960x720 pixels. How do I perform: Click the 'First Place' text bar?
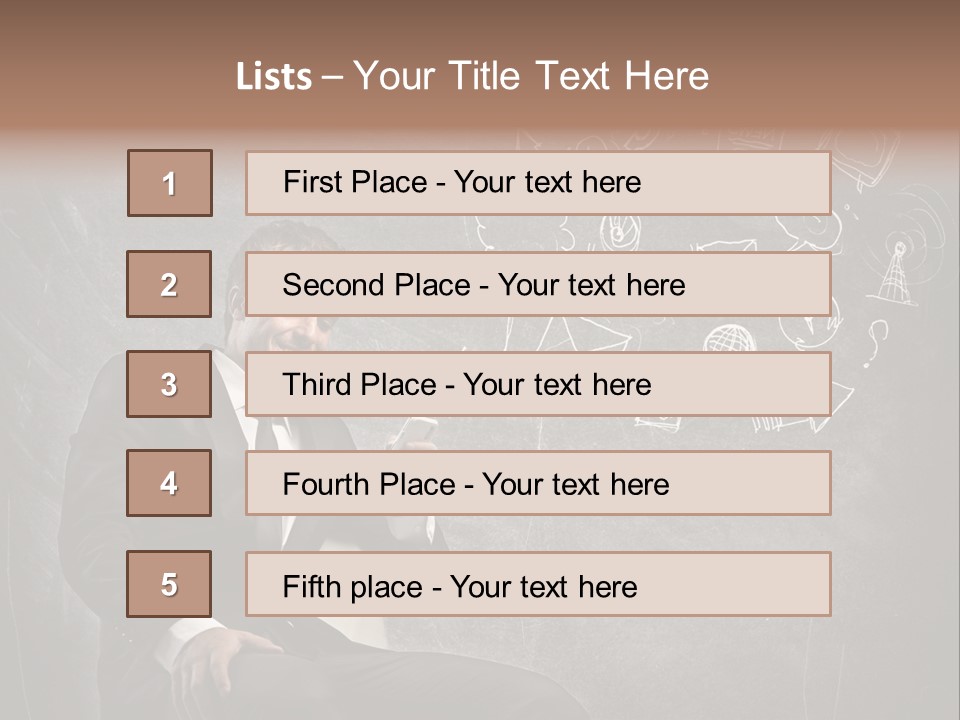pos(538,183)
